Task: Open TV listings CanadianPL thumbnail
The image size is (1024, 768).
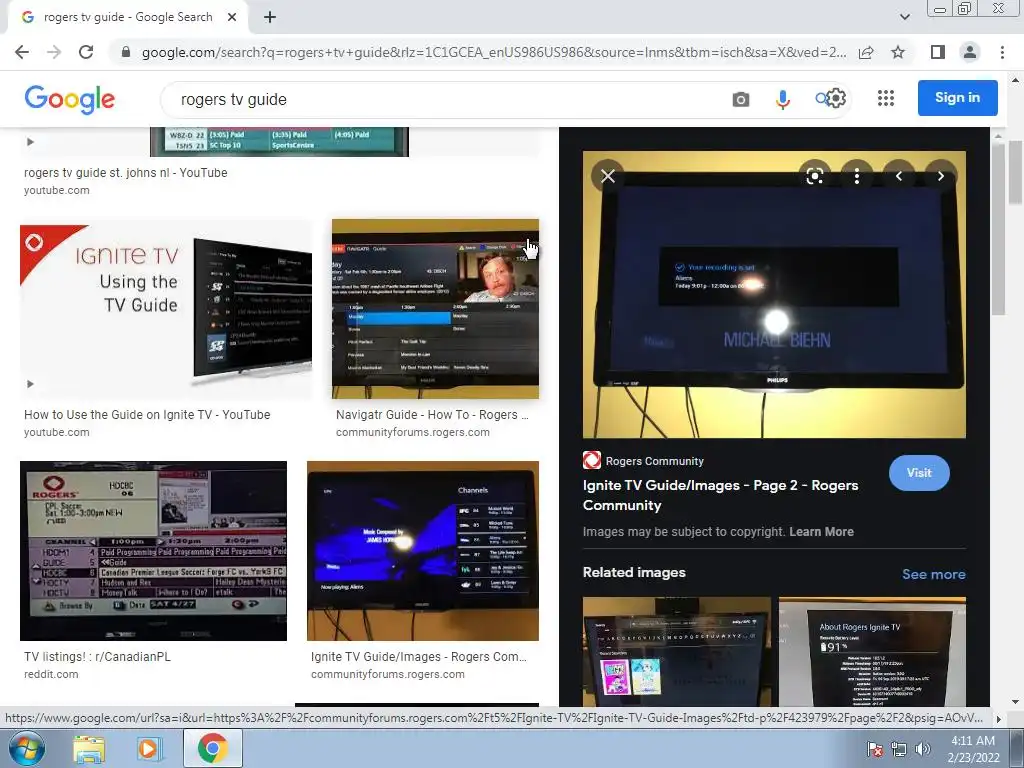Action: pyautogui.click(x=153, y=551)
